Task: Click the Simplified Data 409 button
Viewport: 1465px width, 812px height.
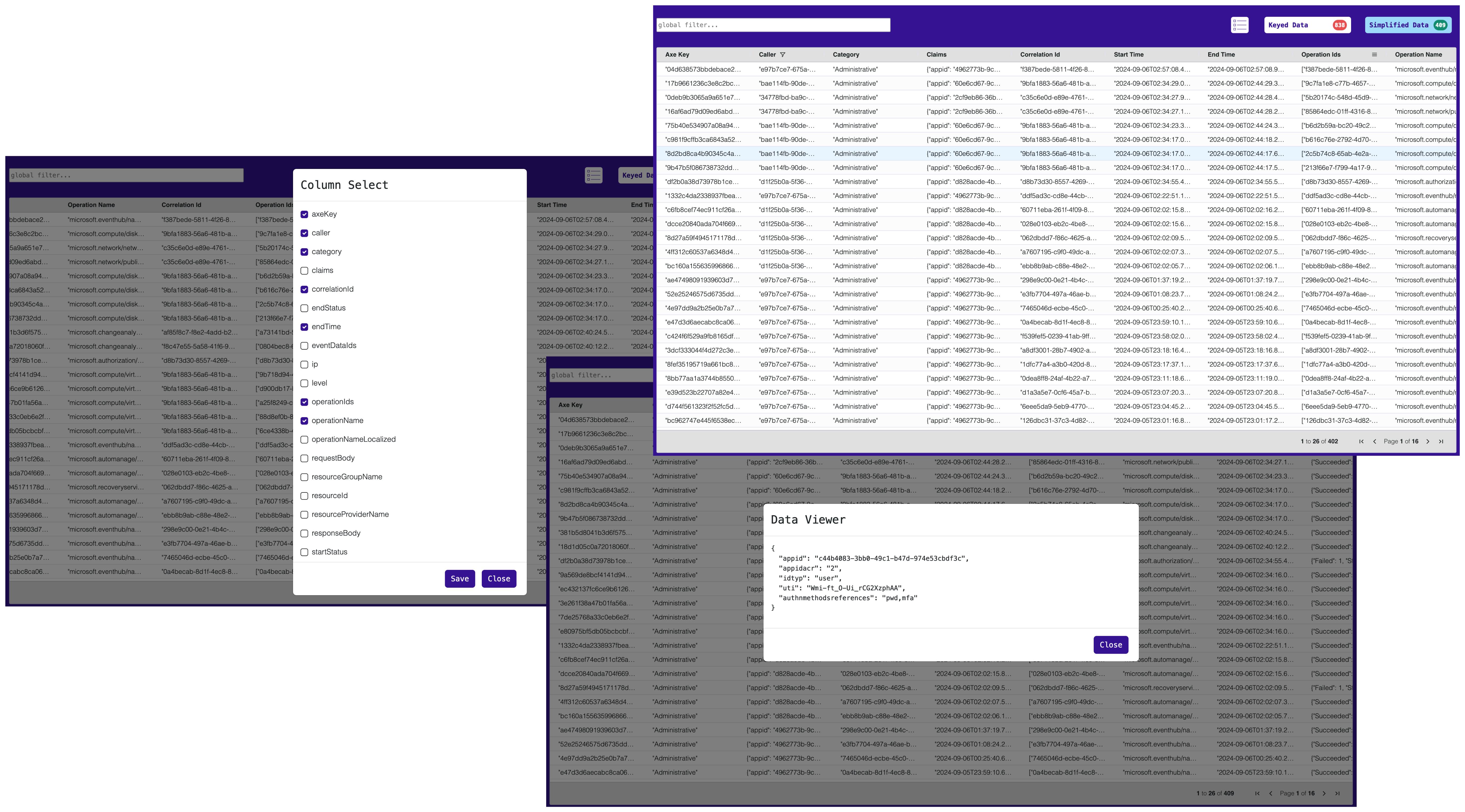Action: 1408,25
